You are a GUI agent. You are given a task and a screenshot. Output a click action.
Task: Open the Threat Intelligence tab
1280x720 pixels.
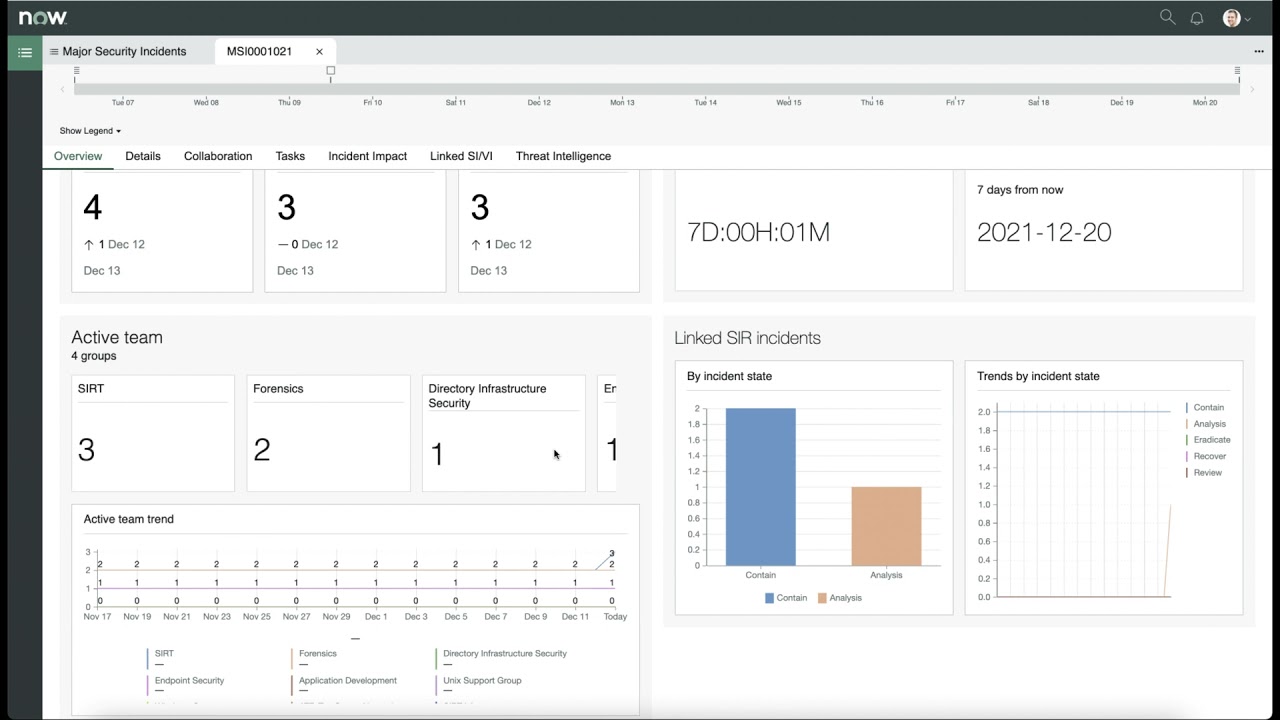[563, 156]
